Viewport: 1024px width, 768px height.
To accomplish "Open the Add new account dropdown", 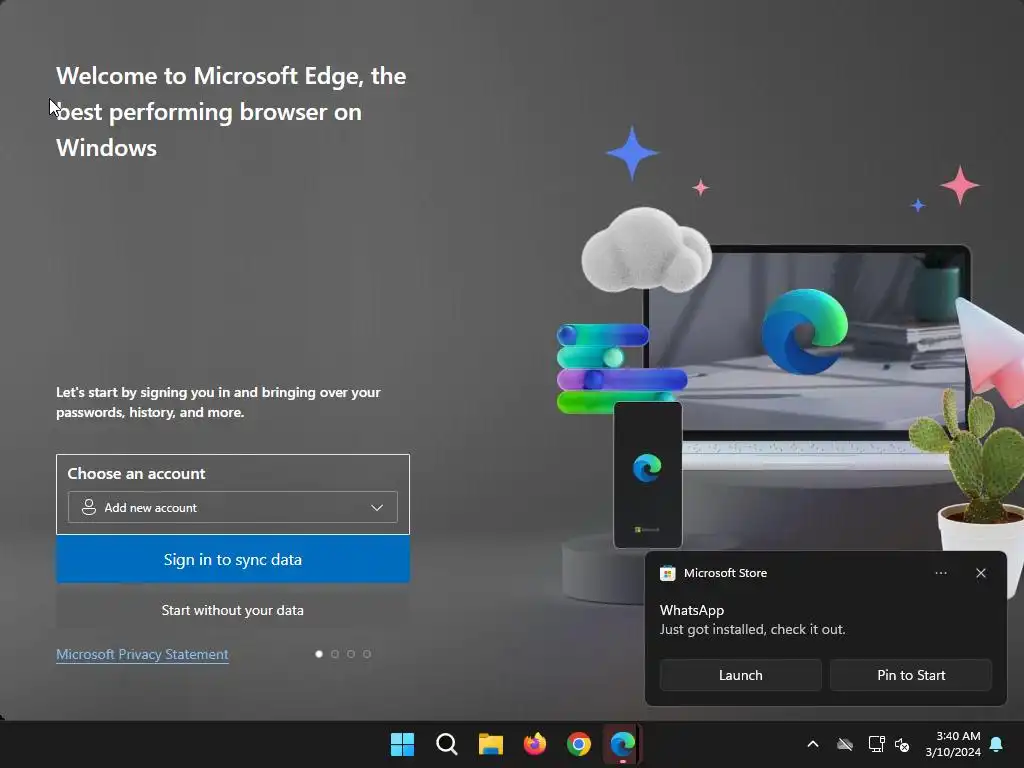I will tap(232, 507).
